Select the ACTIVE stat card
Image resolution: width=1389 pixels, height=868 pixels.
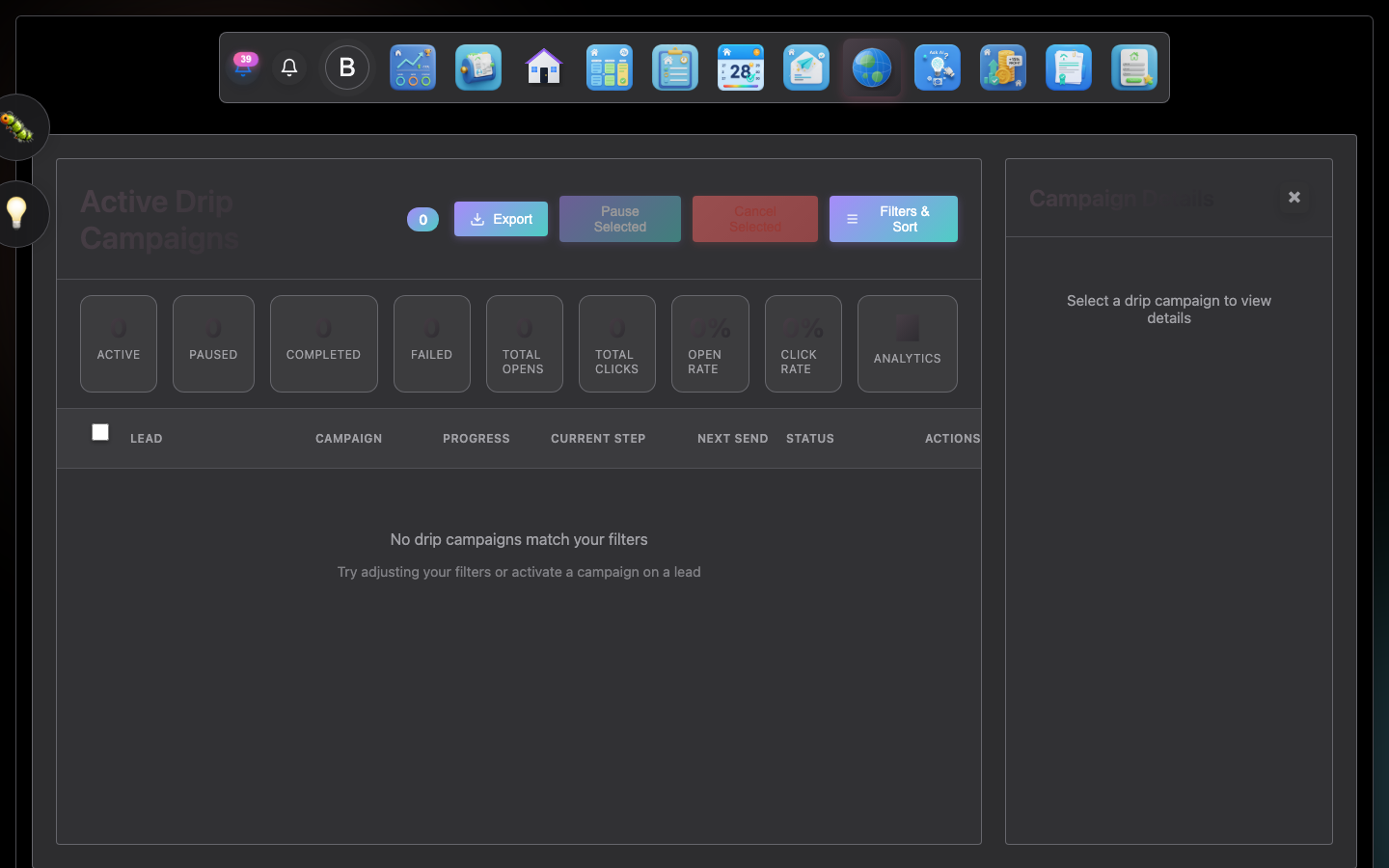[119, 343]
